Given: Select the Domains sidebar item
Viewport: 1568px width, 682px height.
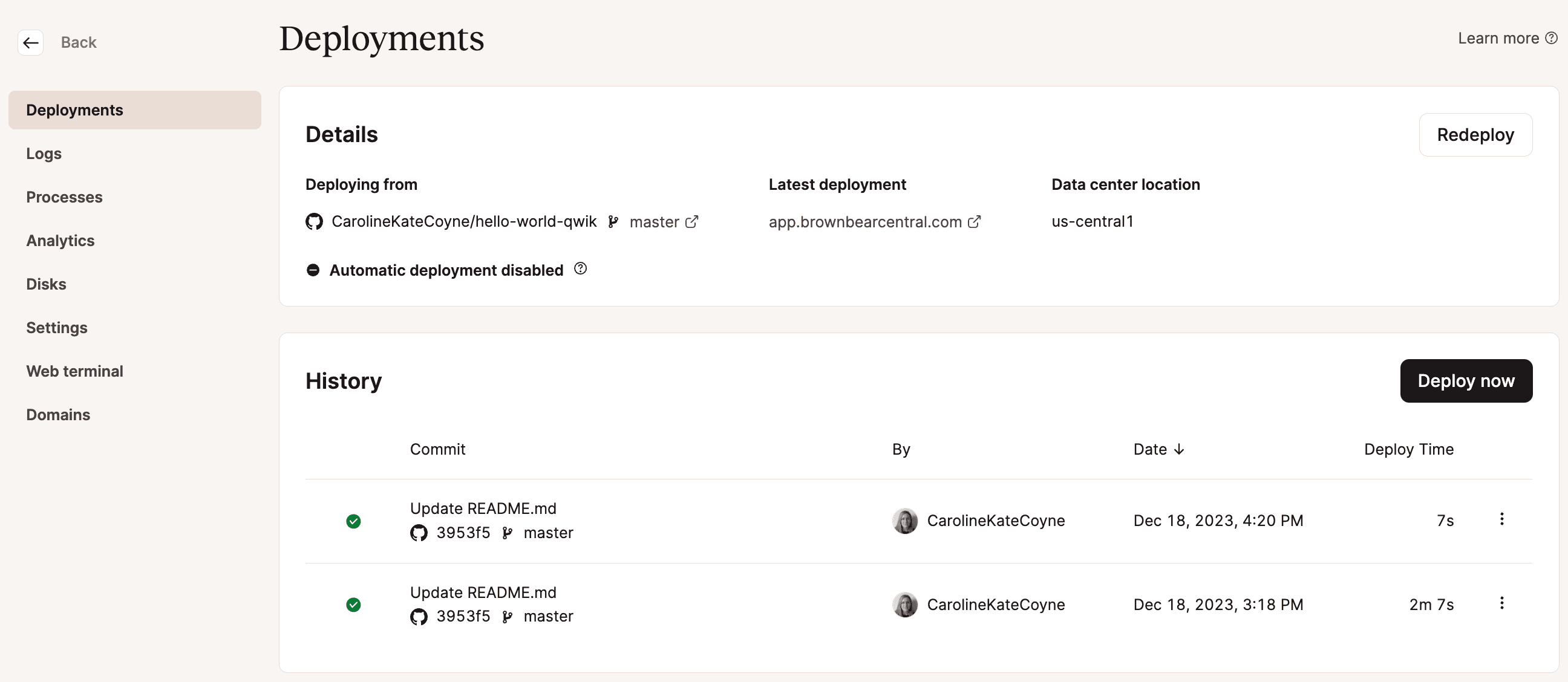Looking at the screenshot, I should pos(58,413).
